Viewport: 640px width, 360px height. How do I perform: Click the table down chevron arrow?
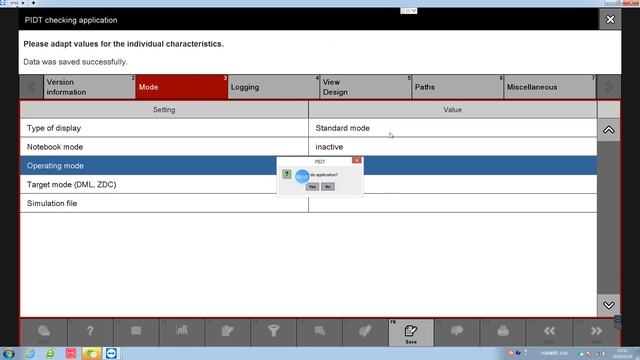coord(608,305)
